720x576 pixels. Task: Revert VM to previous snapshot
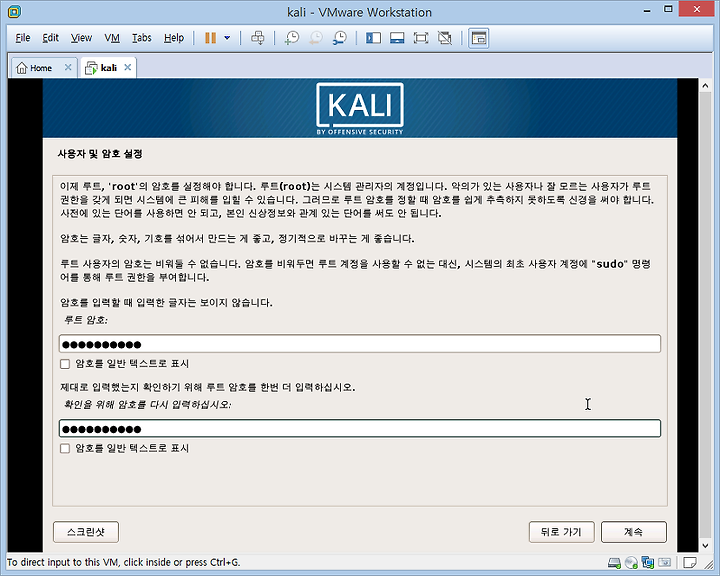[316, 38]
